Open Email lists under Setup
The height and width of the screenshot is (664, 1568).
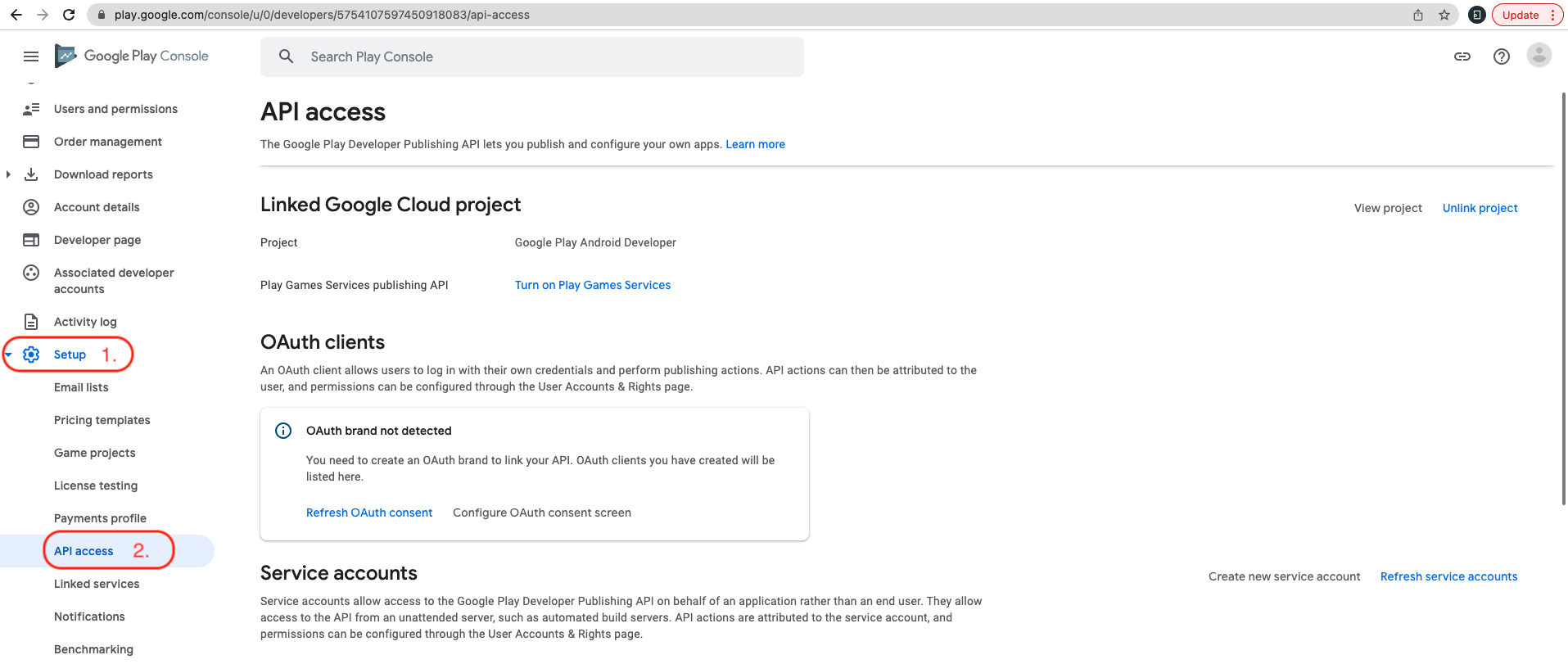coord(81,387)
